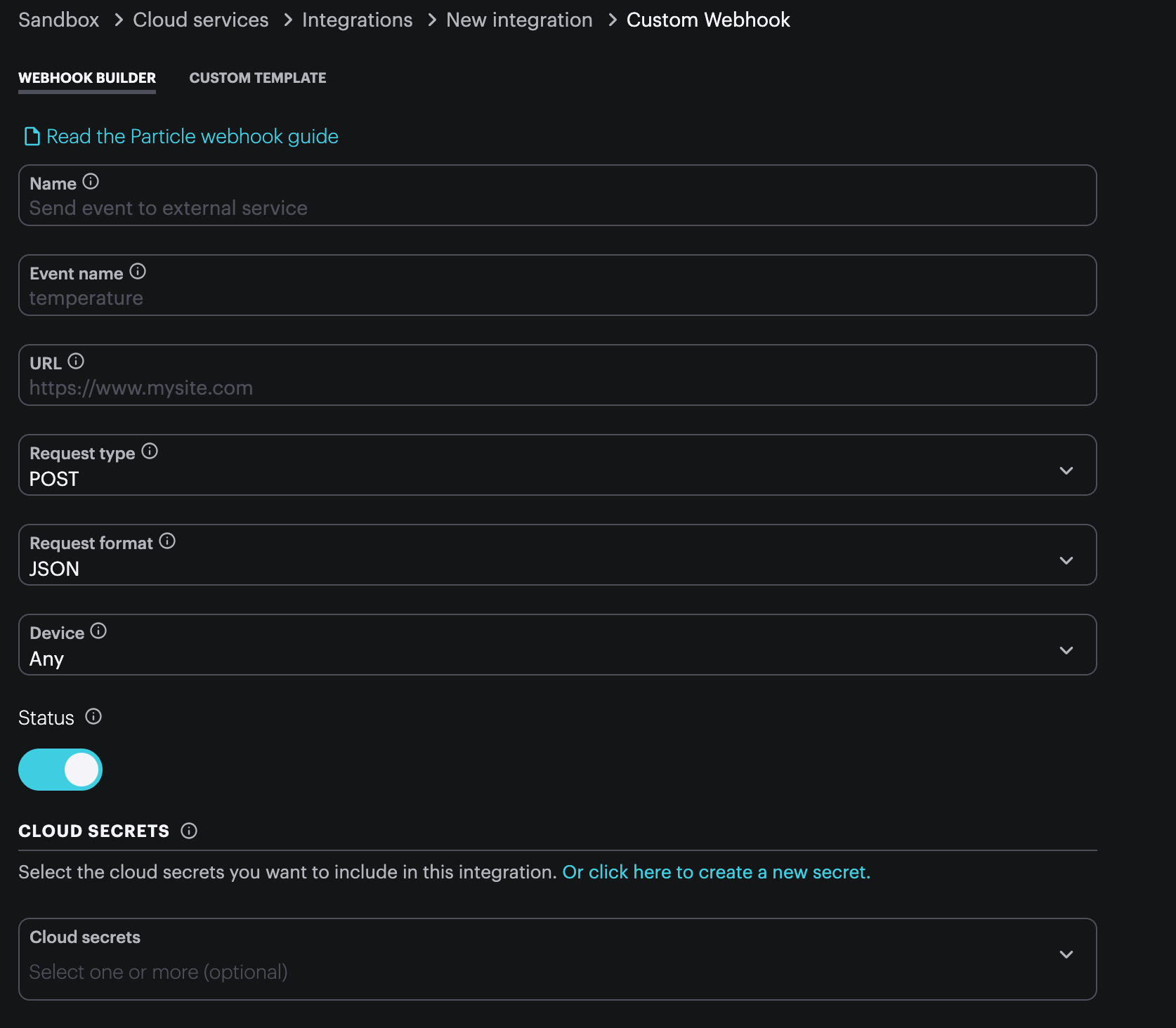1176x1028 pixels.
Task: Go back to New integration breadcrumb
Action: tap(519, 20)
